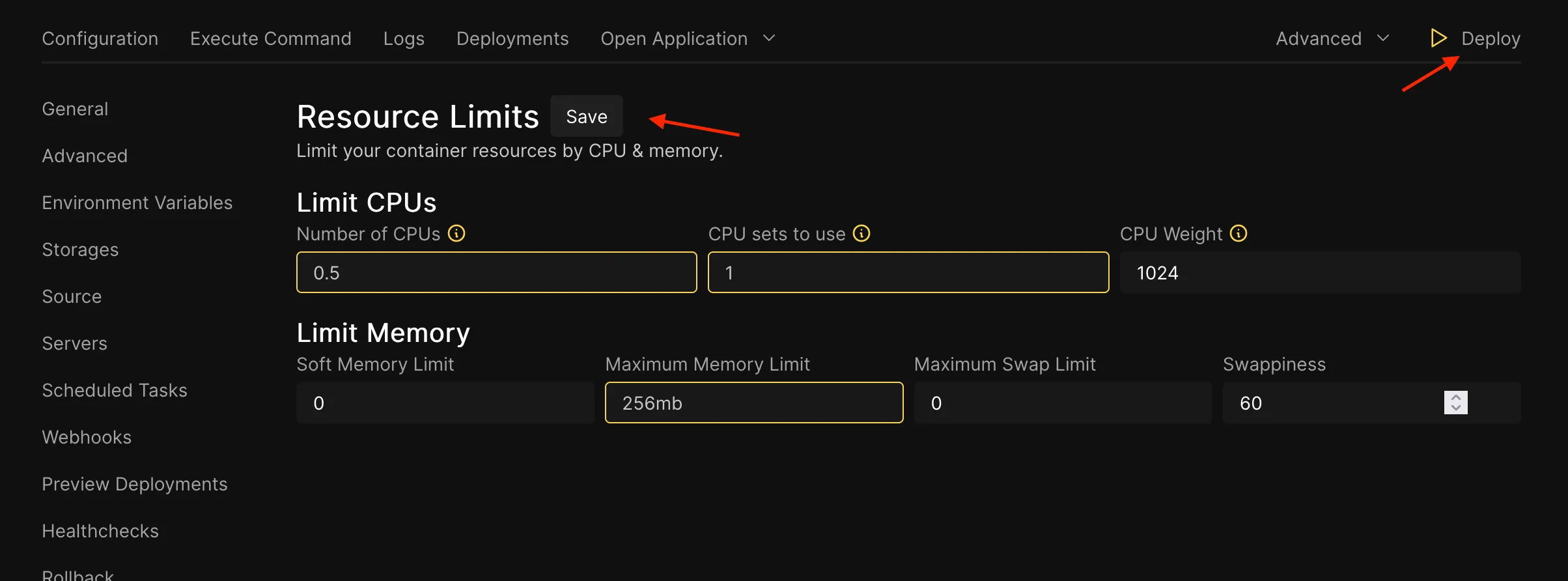Go to Storages section
The height and width of the screenshot is (581, 1568).
pos(80,249)
